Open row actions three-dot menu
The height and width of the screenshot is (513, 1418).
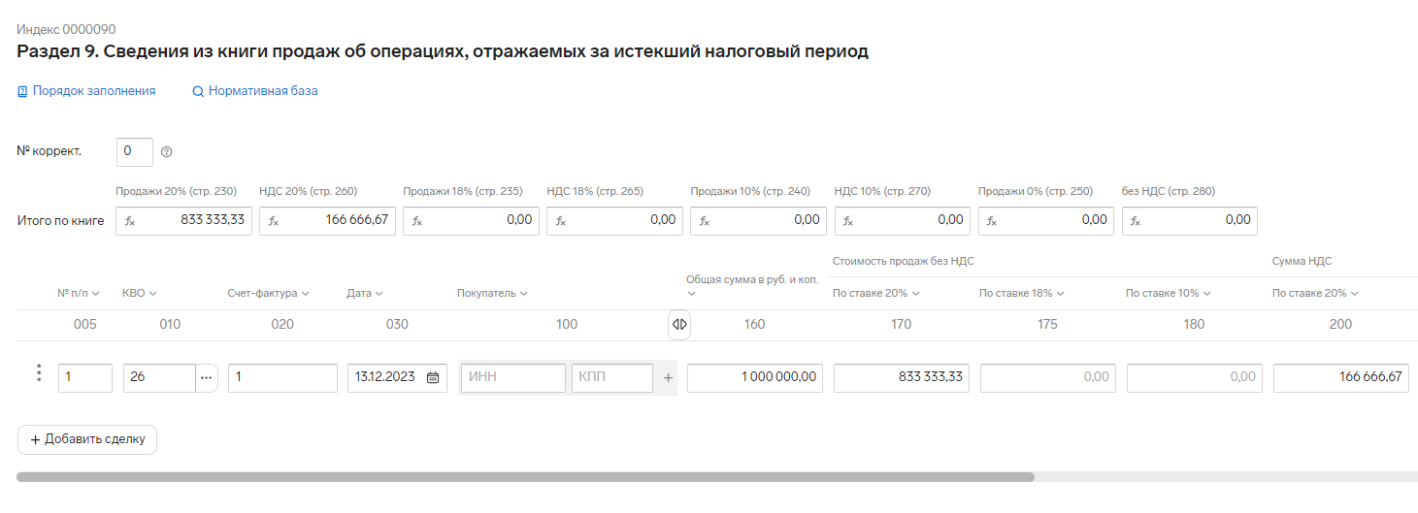39,373
